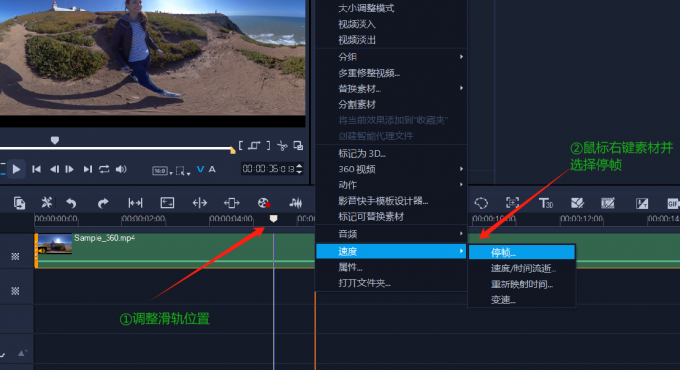Choose 标记可替换素材 menu entry
Image resolution: width=680 pixels, height=370 pixels.
tap(371, 216)
